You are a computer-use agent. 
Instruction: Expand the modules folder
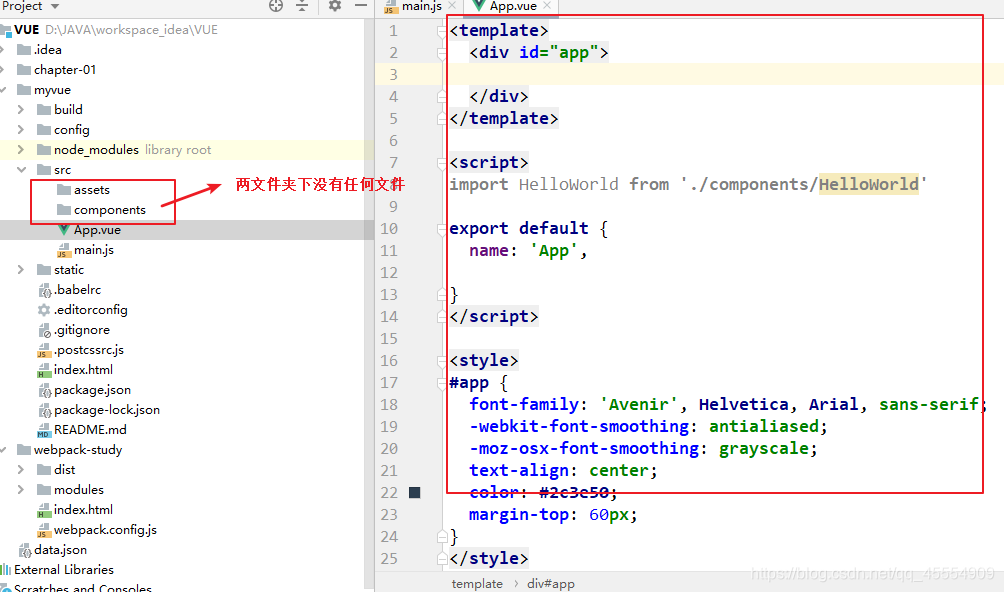click(20, 490)
